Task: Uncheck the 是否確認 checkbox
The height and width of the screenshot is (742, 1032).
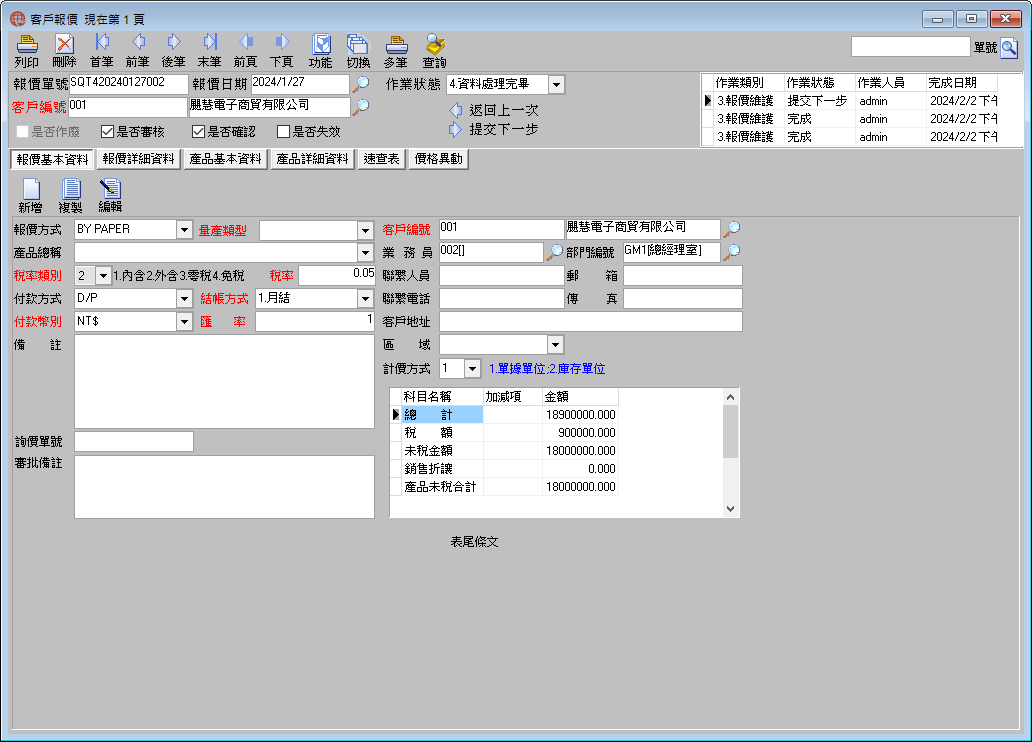Action: (198, 132)
